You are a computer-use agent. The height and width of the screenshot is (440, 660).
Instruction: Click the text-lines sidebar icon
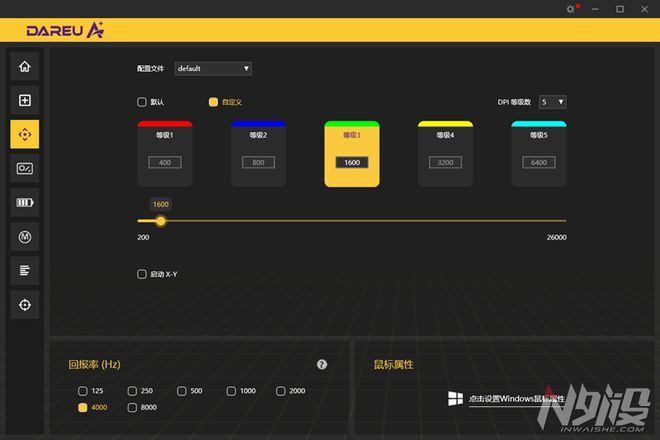click(25, 270)
